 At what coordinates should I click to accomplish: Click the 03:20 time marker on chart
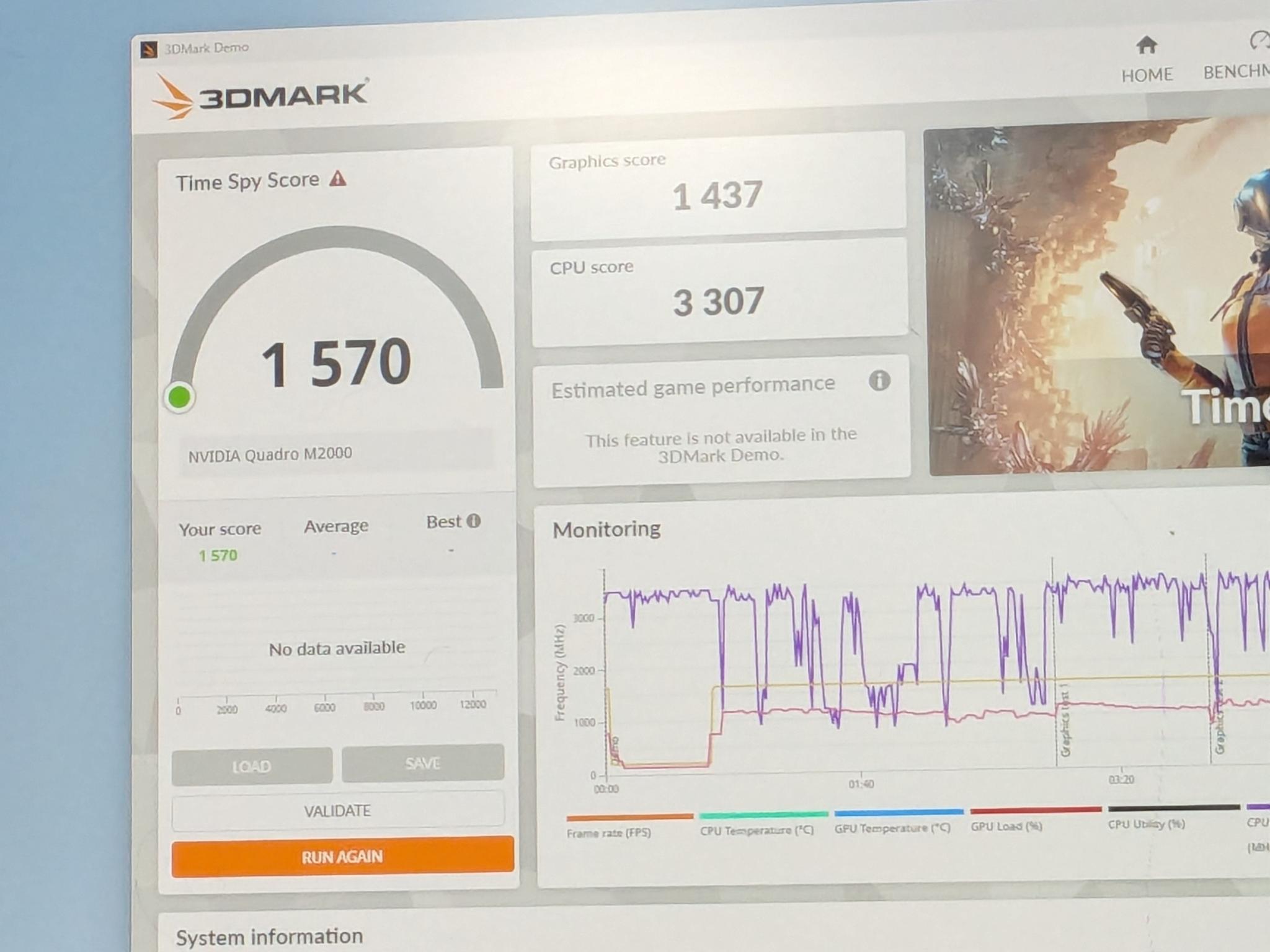coord(1121,780)
